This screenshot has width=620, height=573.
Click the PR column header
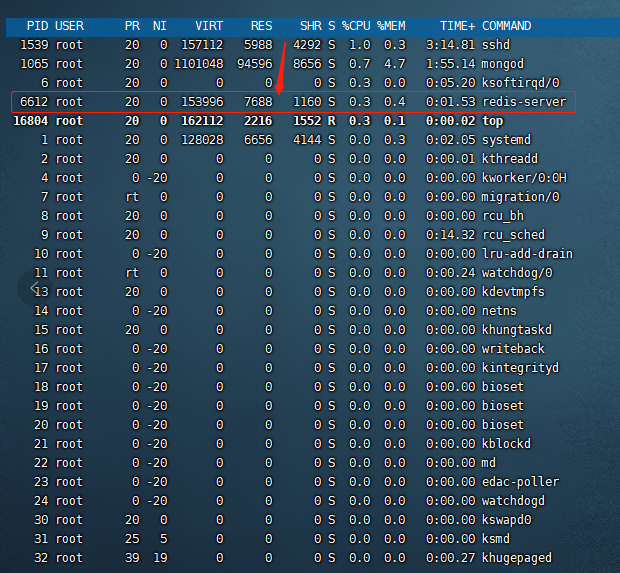point(132,26)
